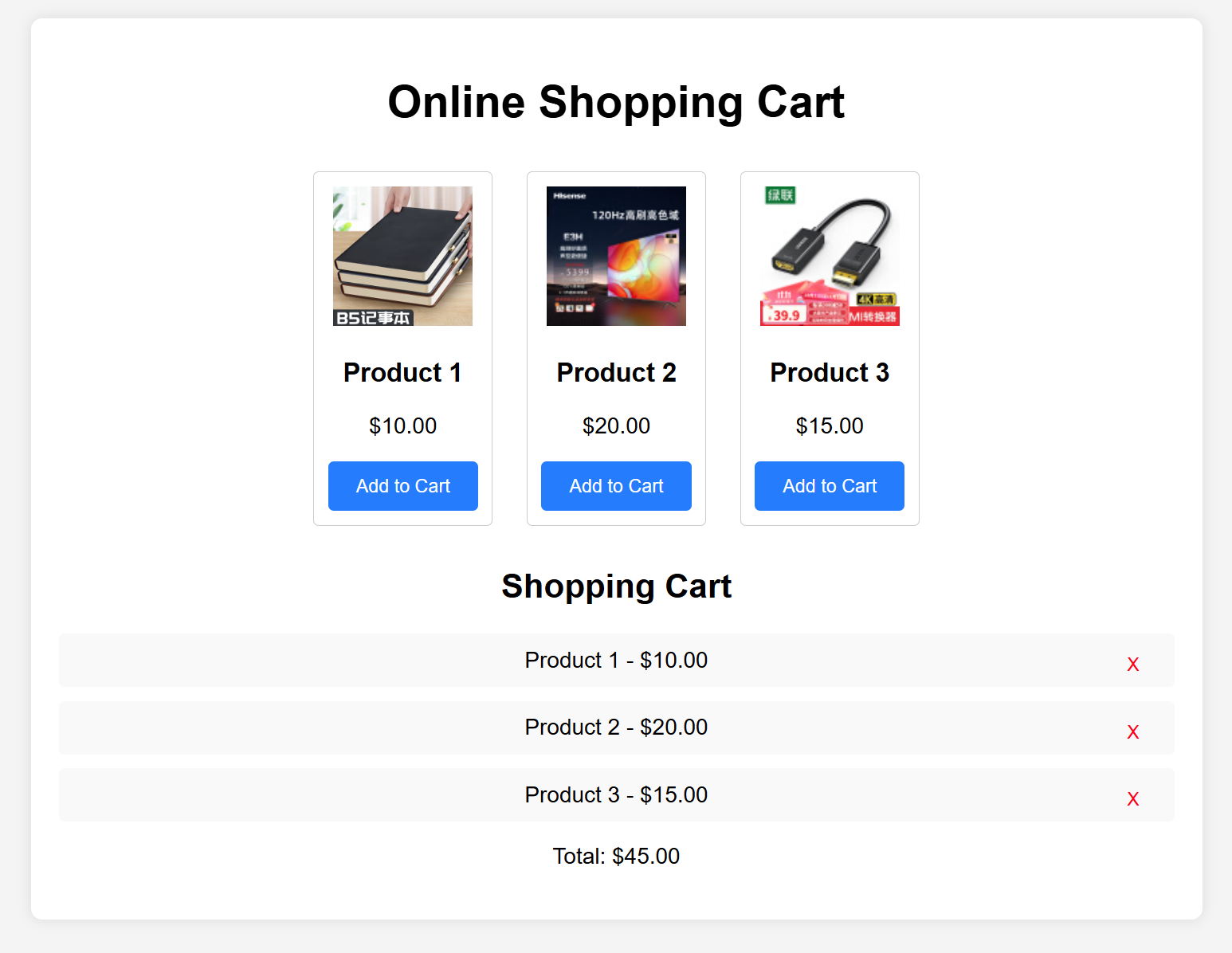Add Product 3 to cart
The height and width of the screenshot is (953, 1232).
click(830, 486)
